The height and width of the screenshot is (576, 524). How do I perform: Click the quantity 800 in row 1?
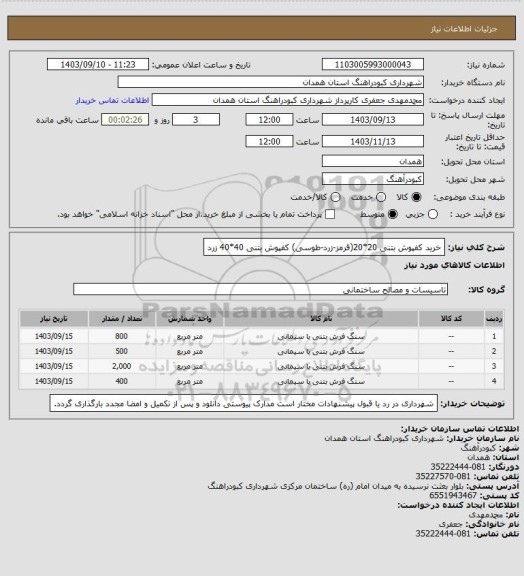(121, 336)
